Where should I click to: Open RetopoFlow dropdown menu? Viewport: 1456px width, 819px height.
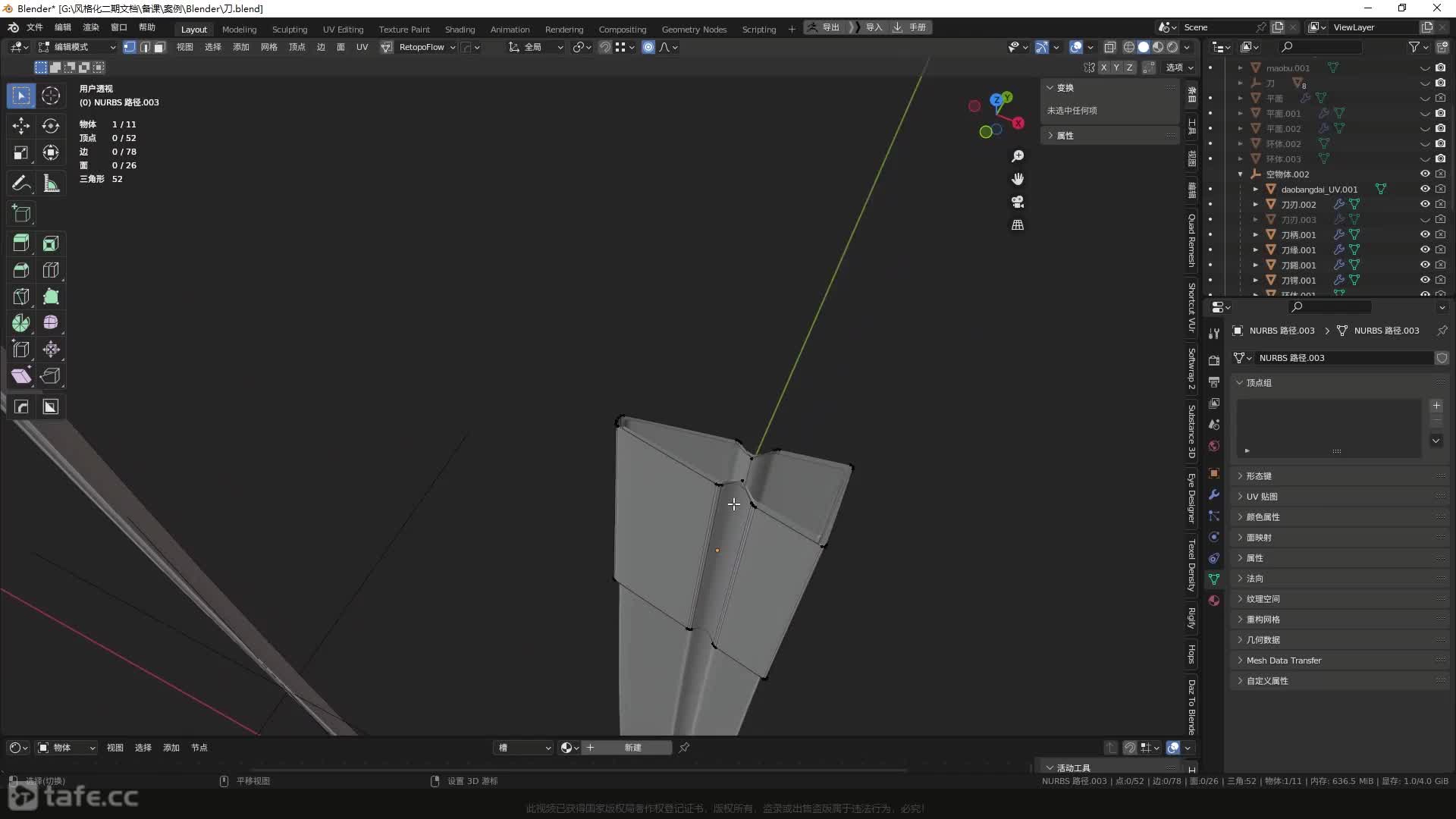coord(427,47)
